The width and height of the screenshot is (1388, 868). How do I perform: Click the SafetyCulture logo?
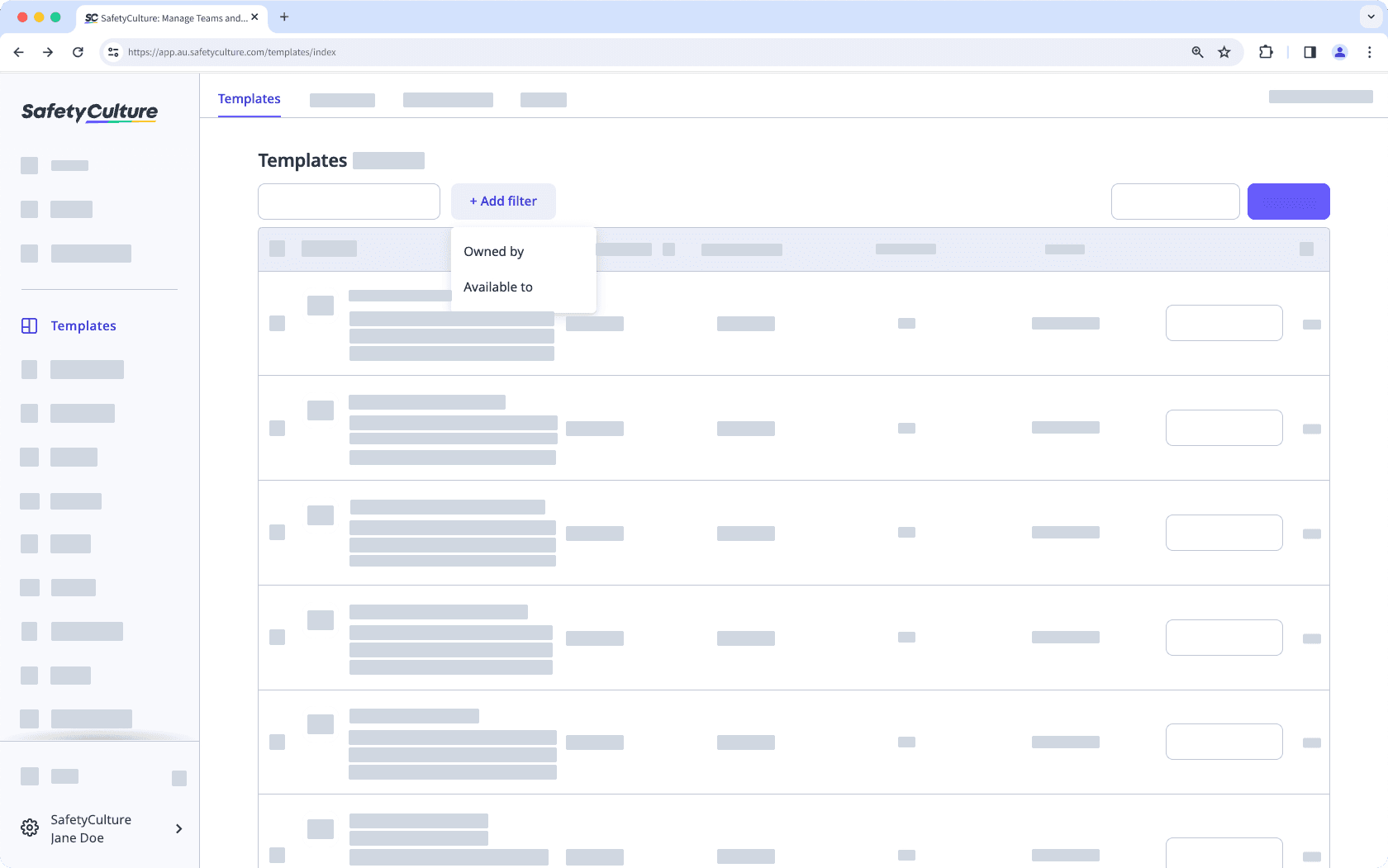[x=88, y=111]
